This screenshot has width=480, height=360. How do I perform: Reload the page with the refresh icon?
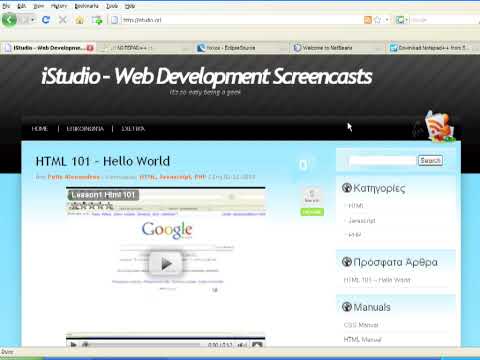pos(46,20)
